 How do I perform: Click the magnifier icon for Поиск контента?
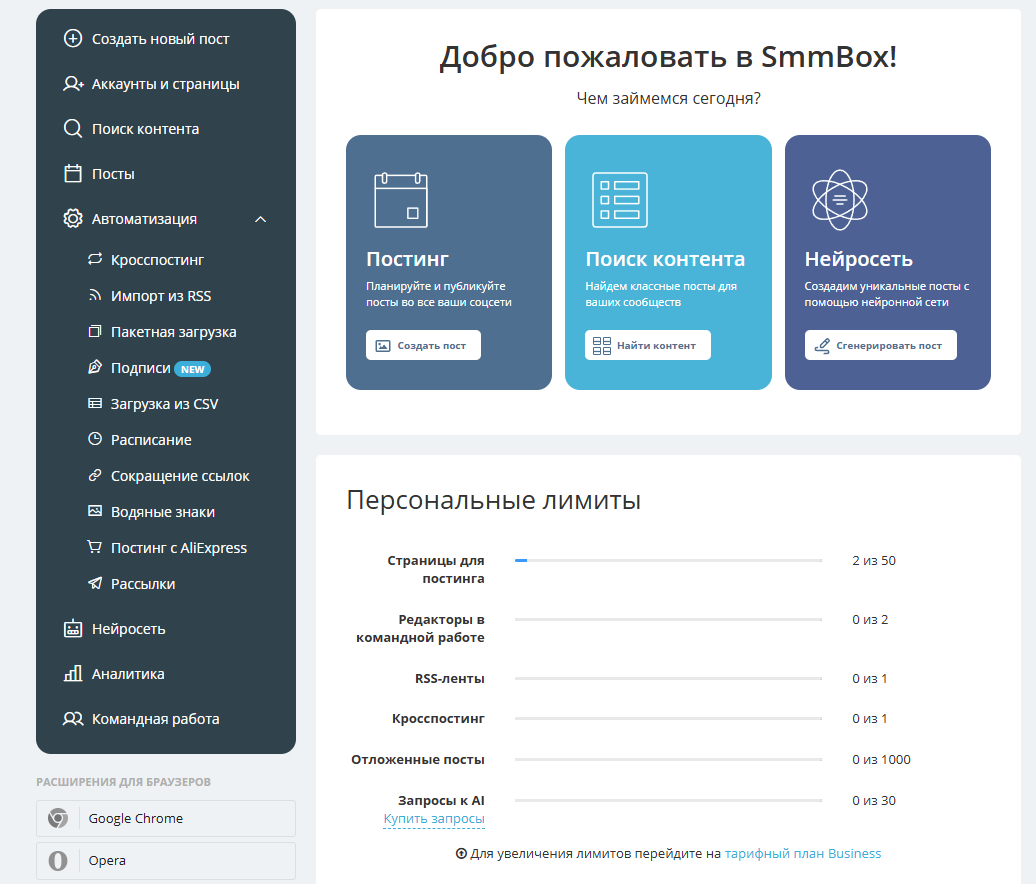(x=73, y=129)
